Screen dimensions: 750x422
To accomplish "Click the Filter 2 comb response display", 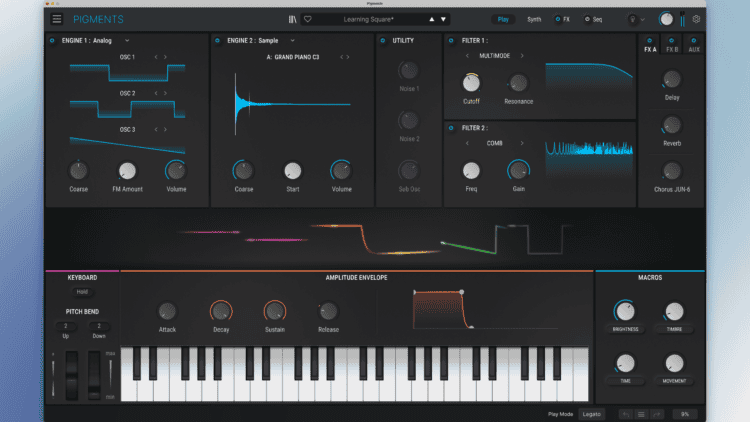I will point(589,158).
